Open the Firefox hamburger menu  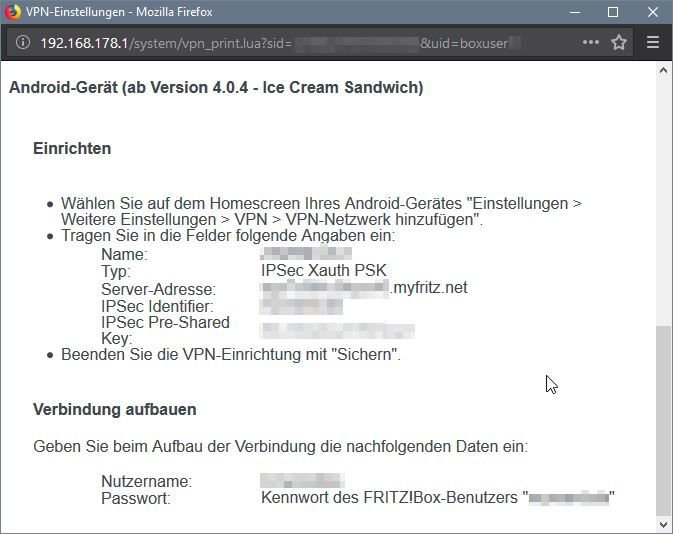pyautogui.click(x=652, y=42)
